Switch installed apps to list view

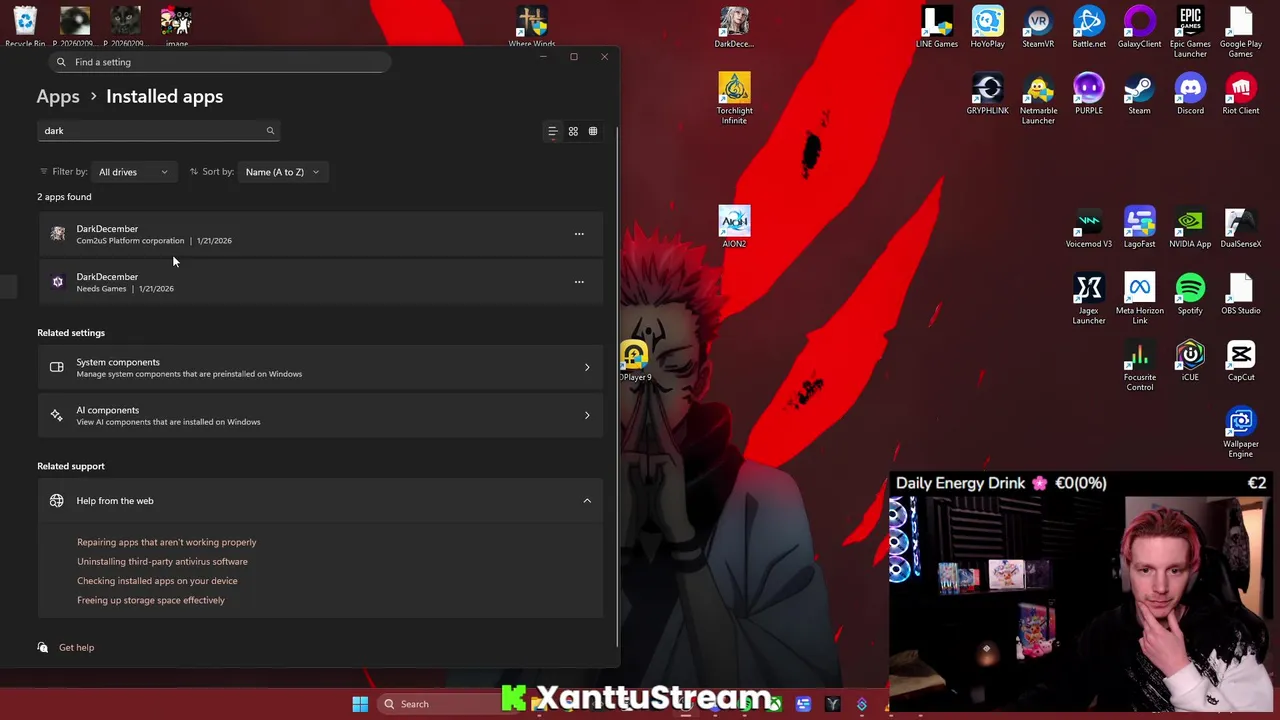pyautogui.click(x=553, y=131)
